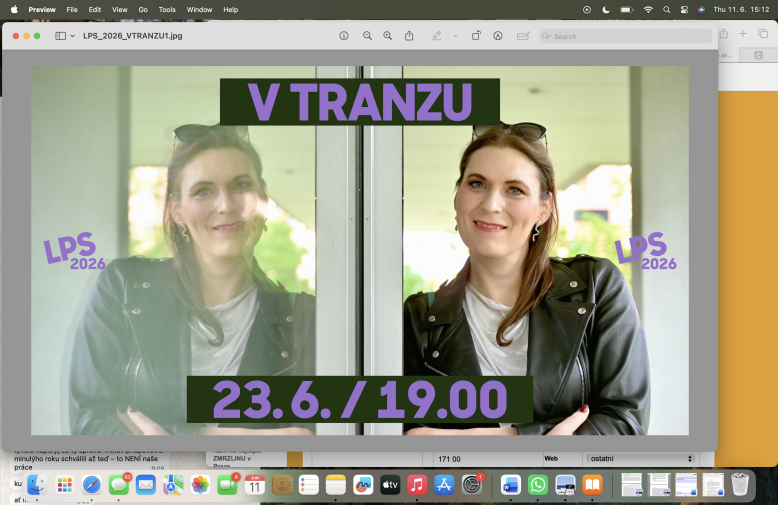Open Launchpad from the Dock
Image resolution: width=778 pixels, height=505 pixels.
tap(65, 485)
